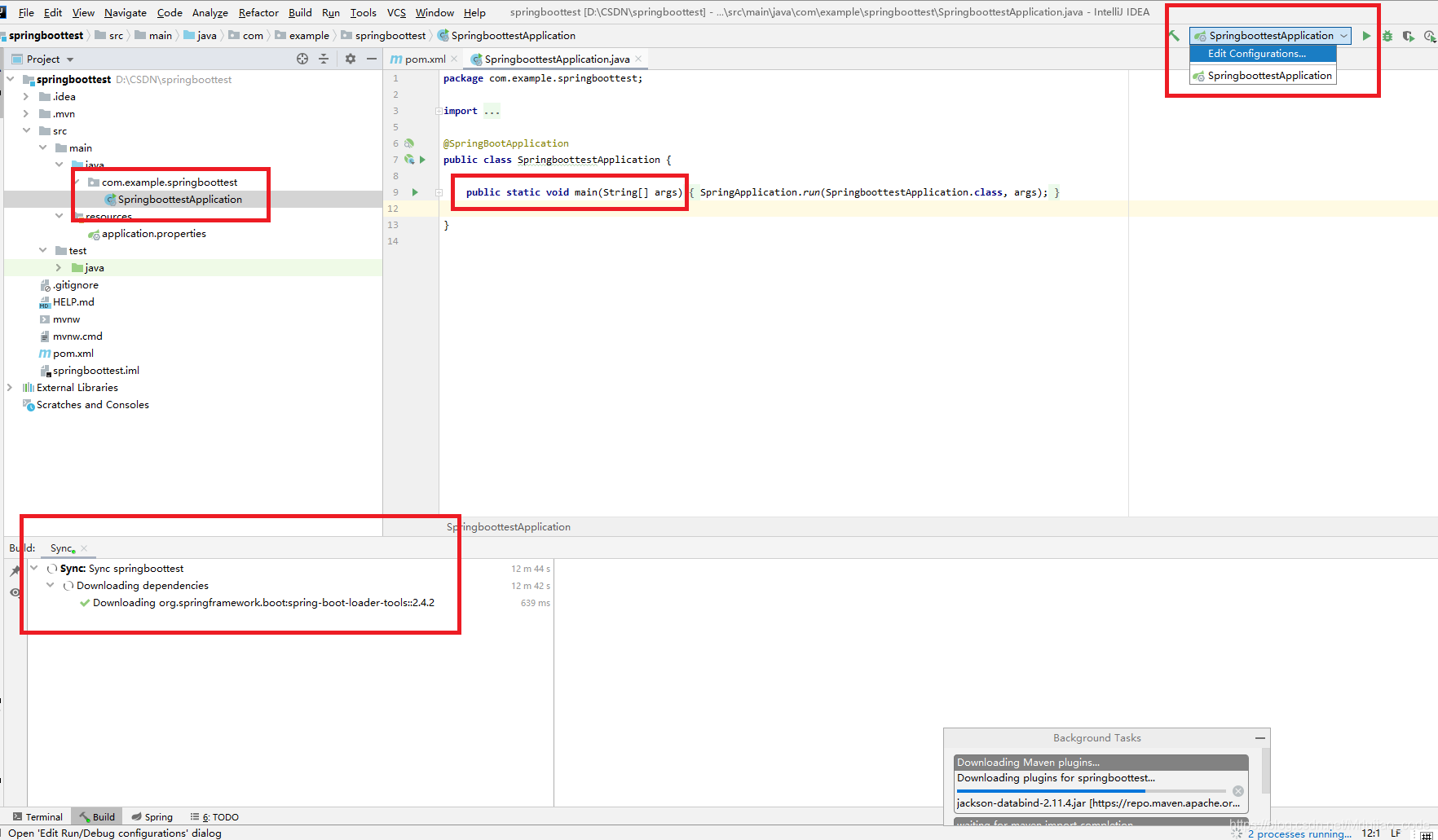Click the springboottest project root breadcrumb

click(x=46, y=35)
